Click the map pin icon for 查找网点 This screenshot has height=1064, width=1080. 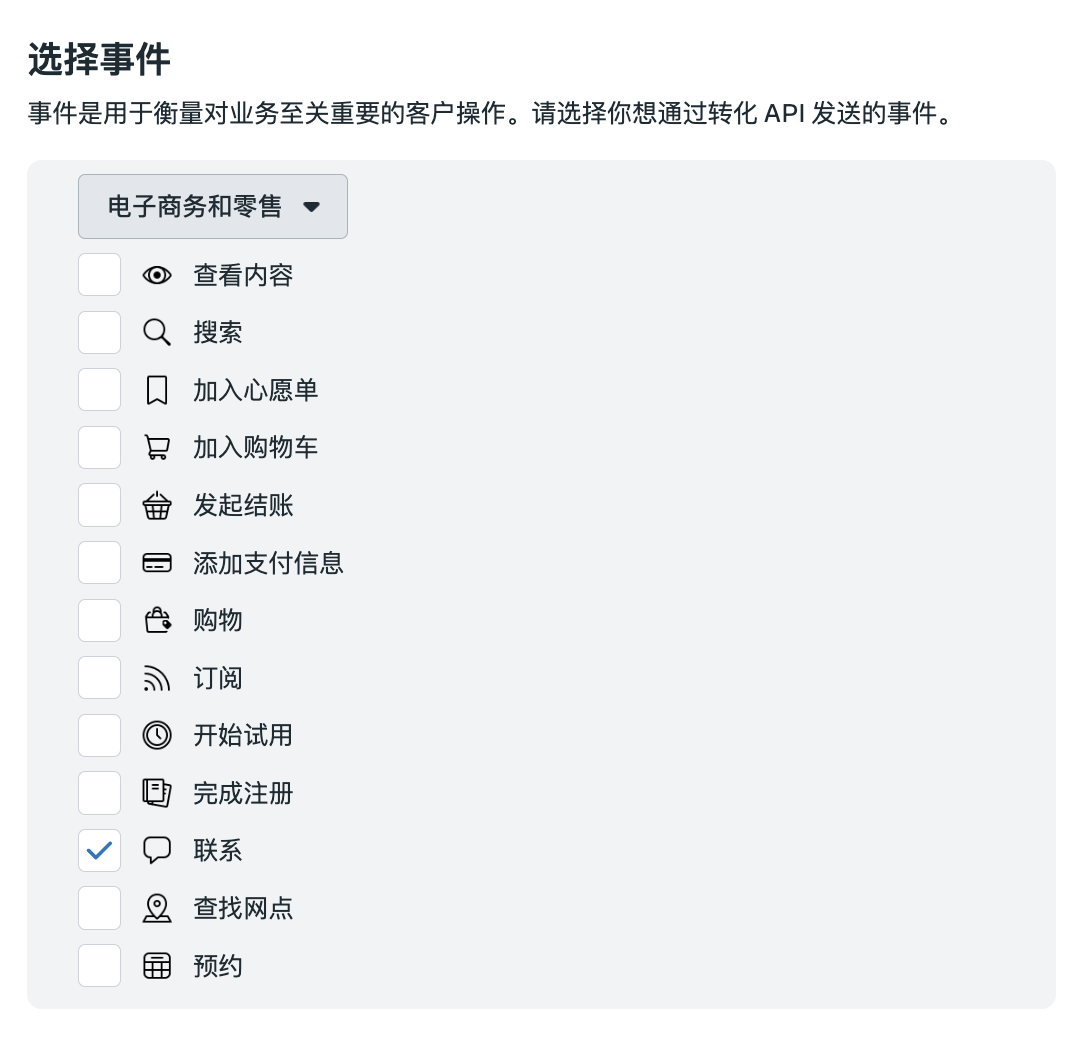pyautogui.click(x=157, y=908)
